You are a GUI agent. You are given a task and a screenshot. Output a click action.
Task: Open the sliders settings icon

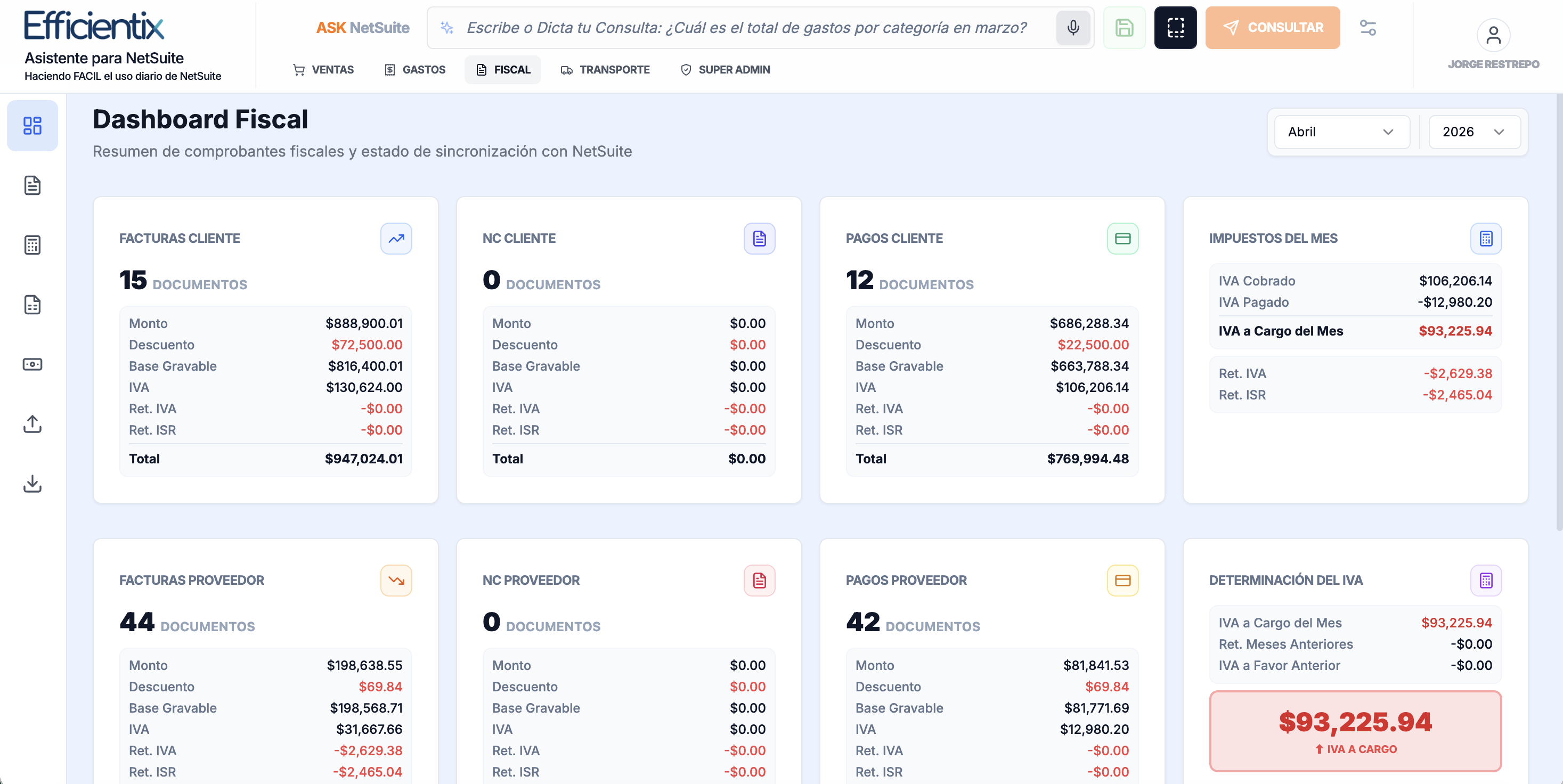pos(1367,28)
